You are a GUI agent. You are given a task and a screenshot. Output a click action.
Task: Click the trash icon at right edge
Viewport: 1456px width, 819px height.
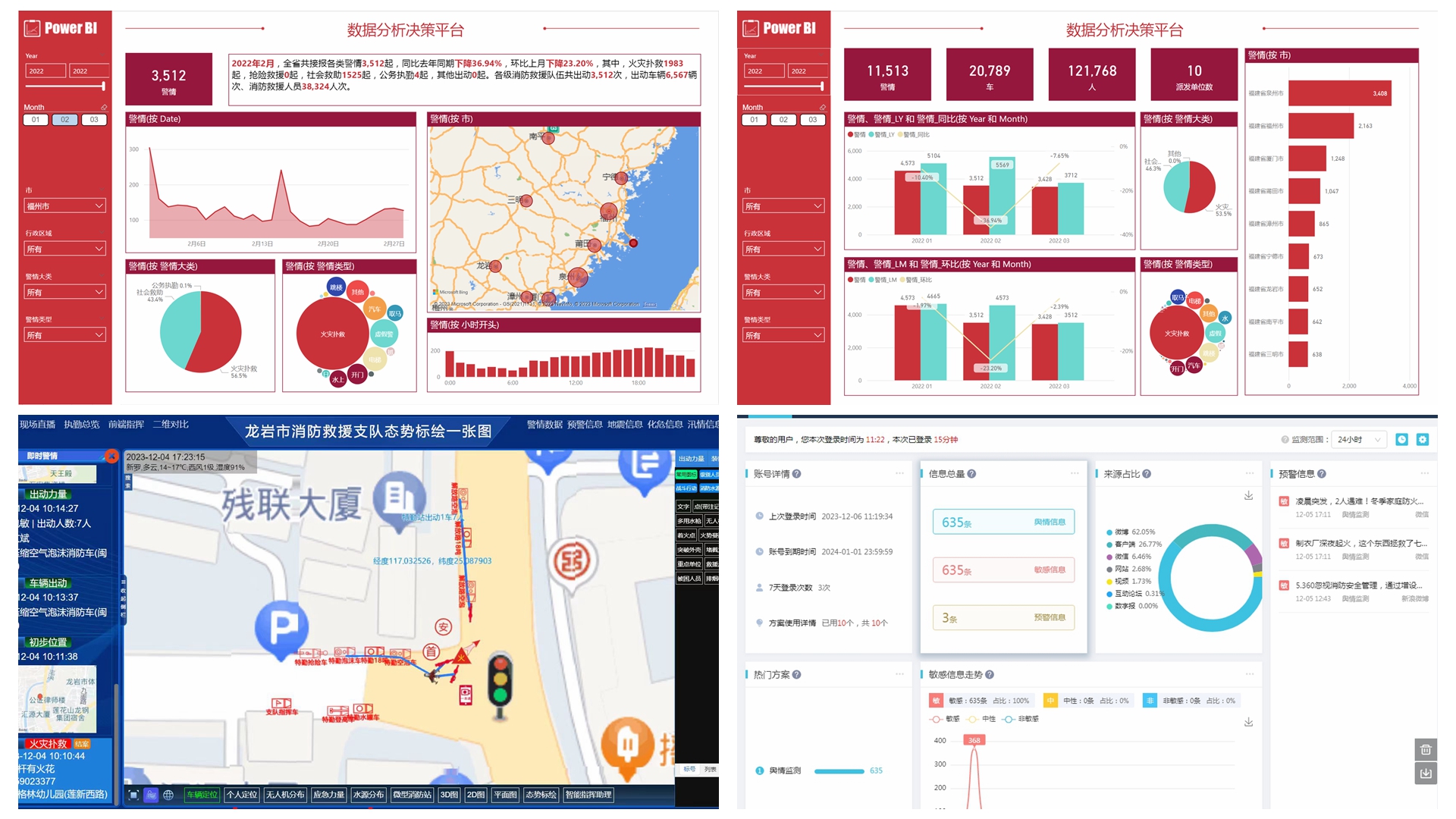tap(1426, 749)
